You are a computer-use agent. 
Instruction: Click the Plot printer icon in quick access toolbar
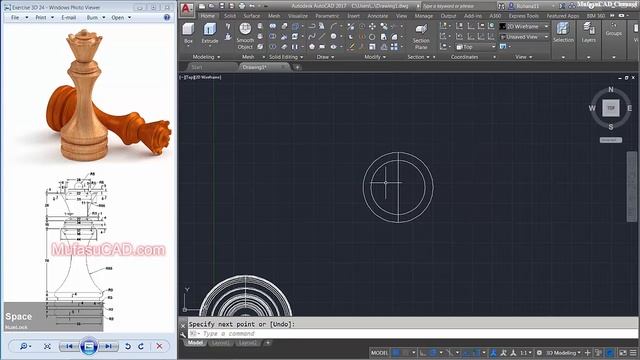pyautogui.click(x=242, y=6)
